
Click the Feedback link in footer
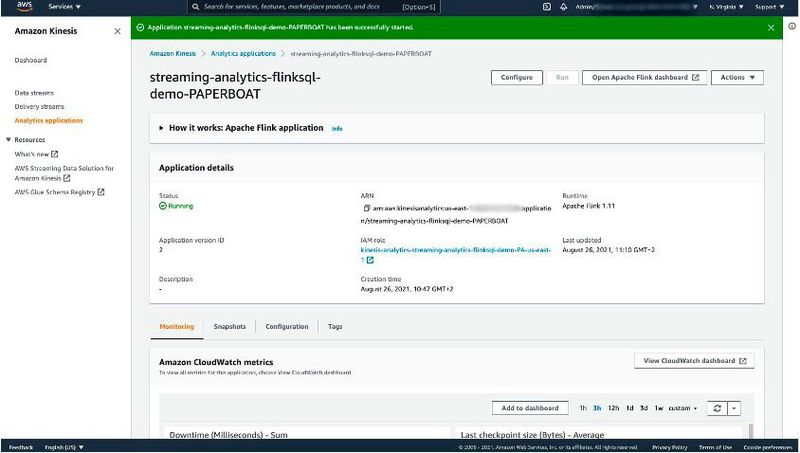pyautogui.click(x=21, y=447)
